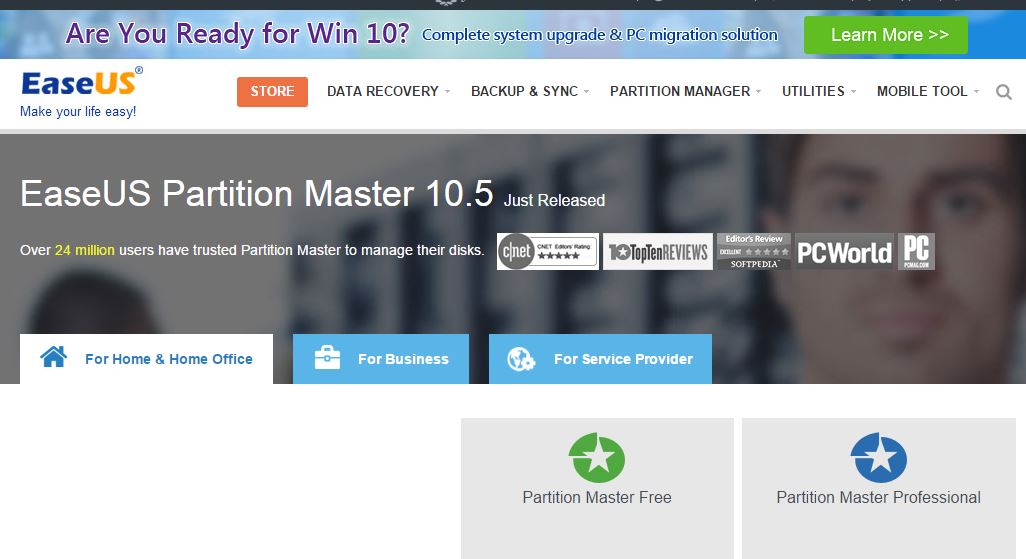Select the For Home & Home Office tab
Viewport: 1026px width, 559px height.
(x=147, y=359)
